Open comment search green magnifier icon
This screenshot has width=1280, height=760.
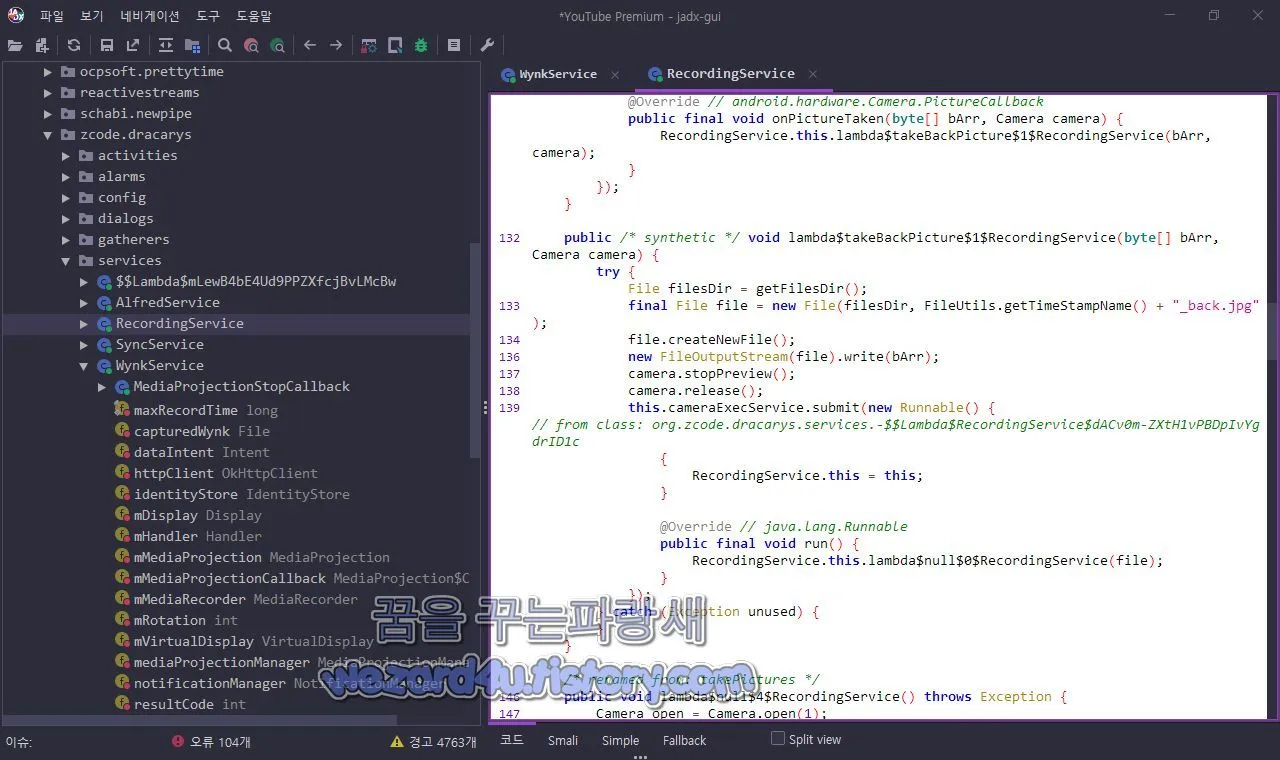pos(277,45)
